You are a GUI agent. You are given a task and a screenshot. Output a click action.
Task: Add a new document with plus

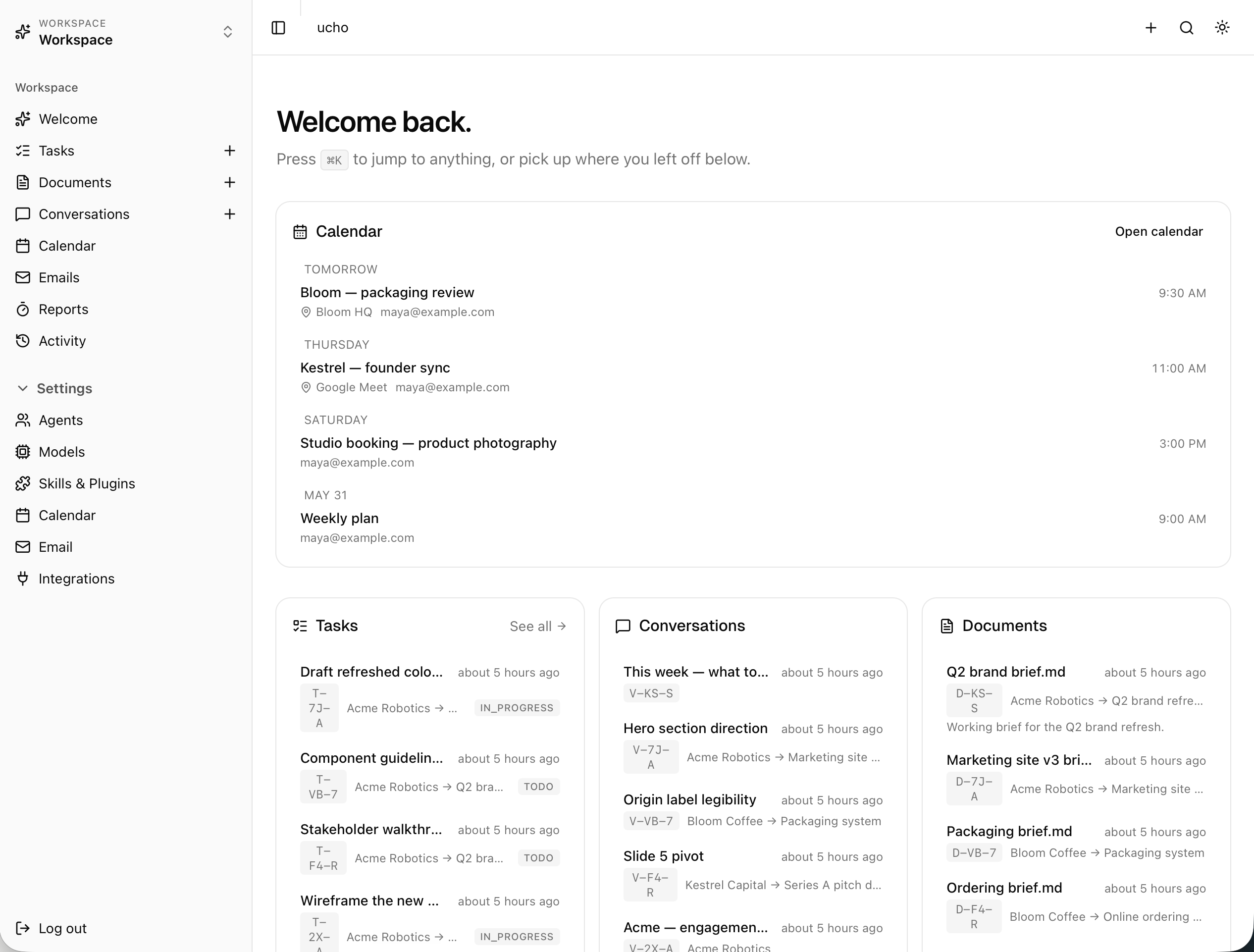pos(230,183)
